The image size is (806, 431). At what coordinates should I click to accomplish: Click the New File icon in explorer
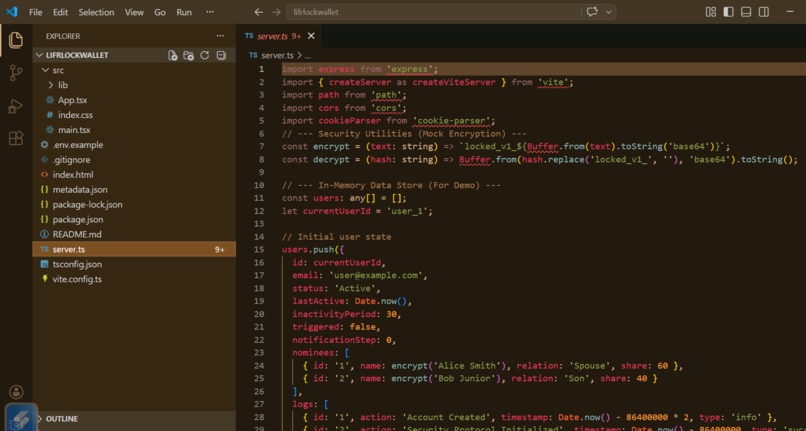(173, 55)
